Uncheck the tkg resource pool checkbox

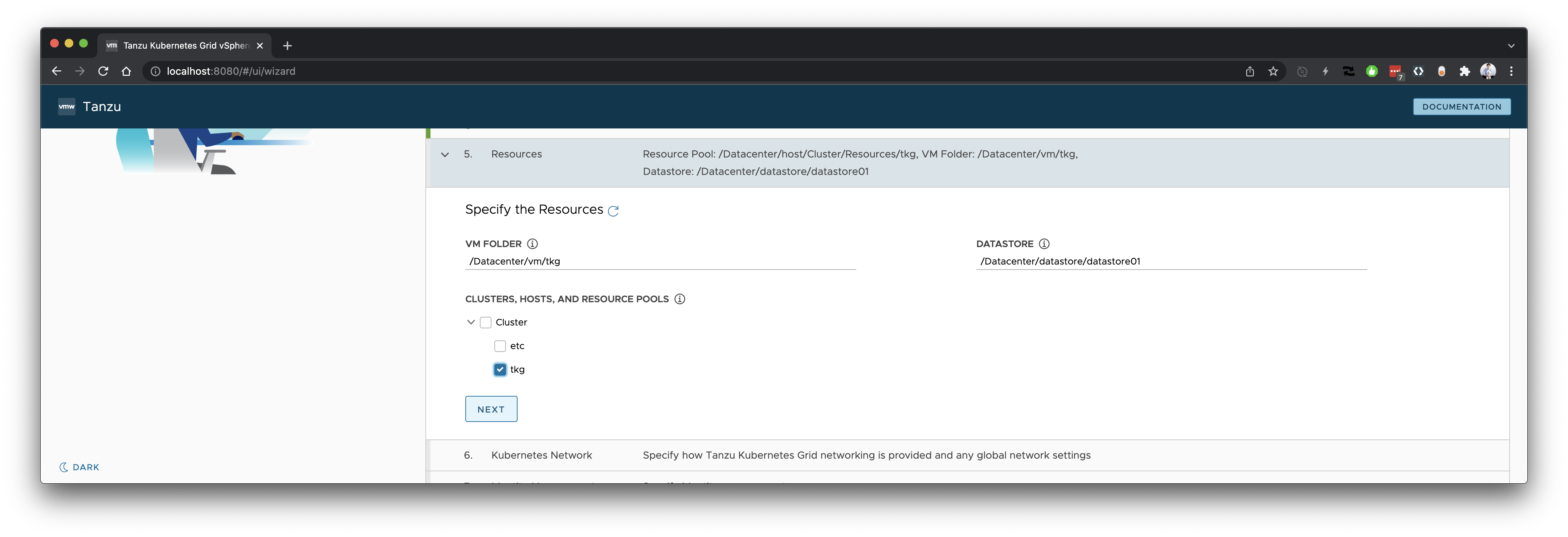[500, 370]
